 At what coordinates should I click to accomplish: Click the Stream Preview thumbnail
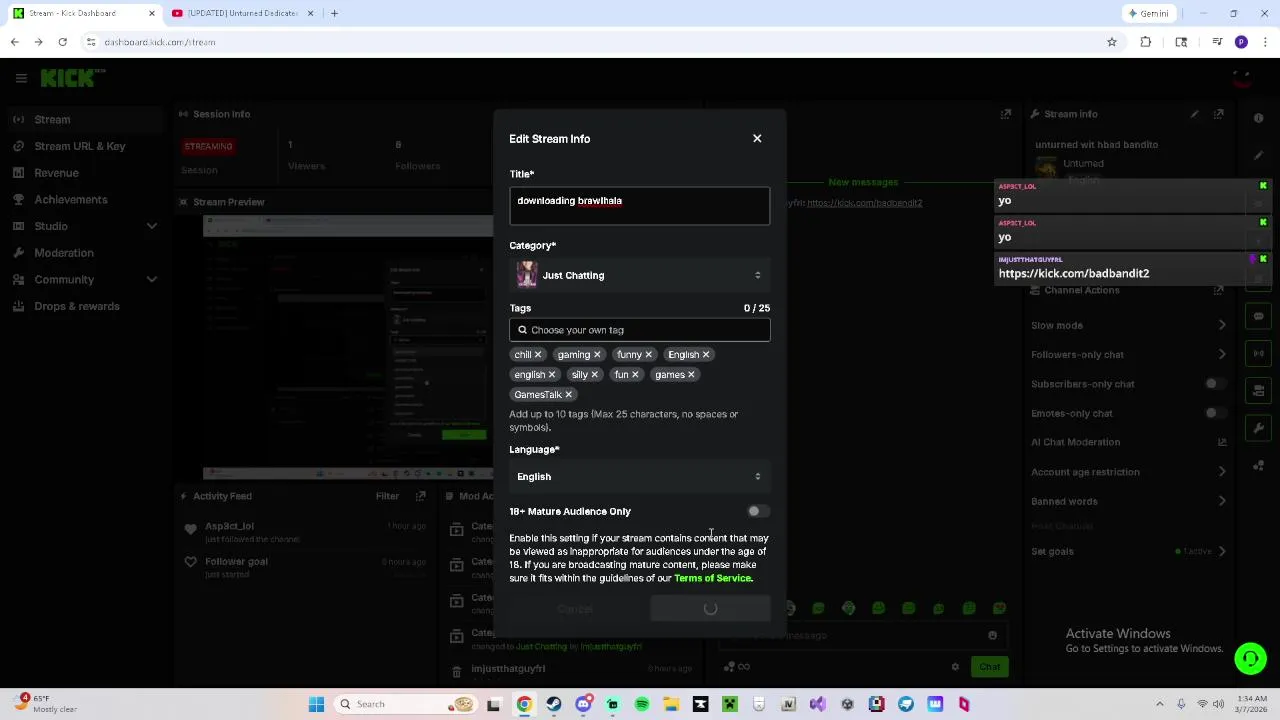tap(347, 347)
